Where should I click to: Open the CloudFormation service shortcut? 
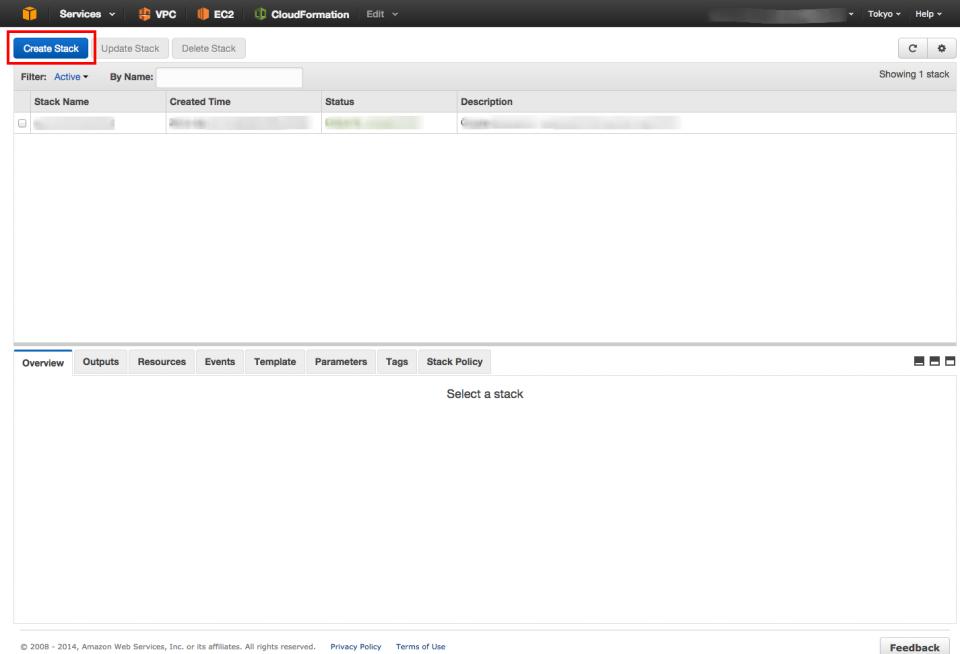(302, 14)
